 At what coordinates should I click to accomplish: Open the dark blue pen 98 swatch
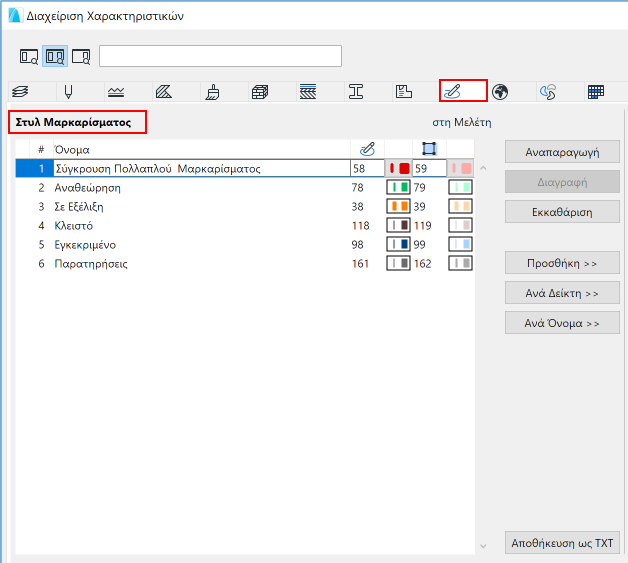[x=398, y=244]
